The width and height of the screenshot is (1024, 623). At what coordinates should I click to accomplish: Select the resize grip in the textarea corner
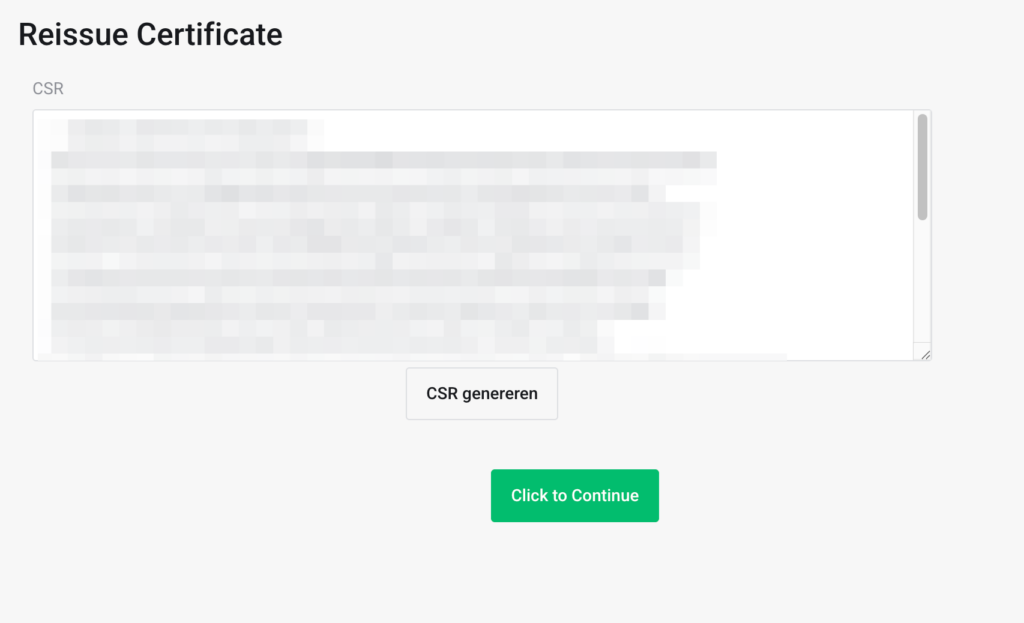pyautogui.click(x=925, y=354)
